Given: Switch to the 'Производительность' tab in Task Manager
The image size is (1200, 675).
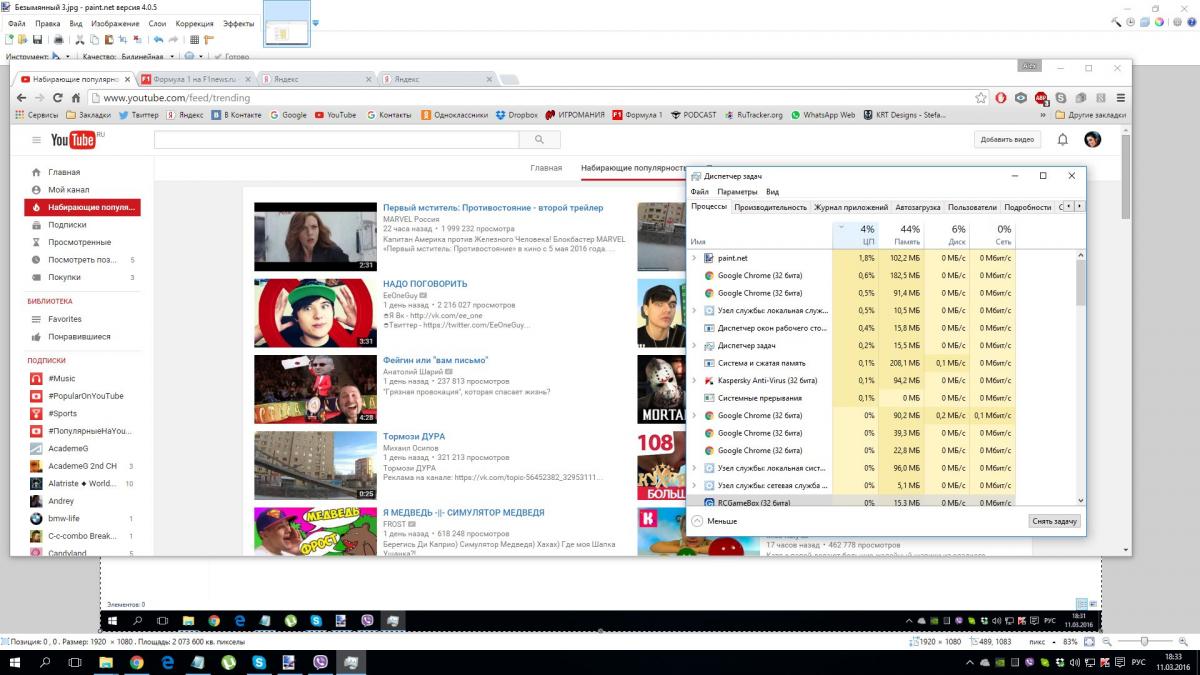Looking at the screenshot, I should coord(770,207).
